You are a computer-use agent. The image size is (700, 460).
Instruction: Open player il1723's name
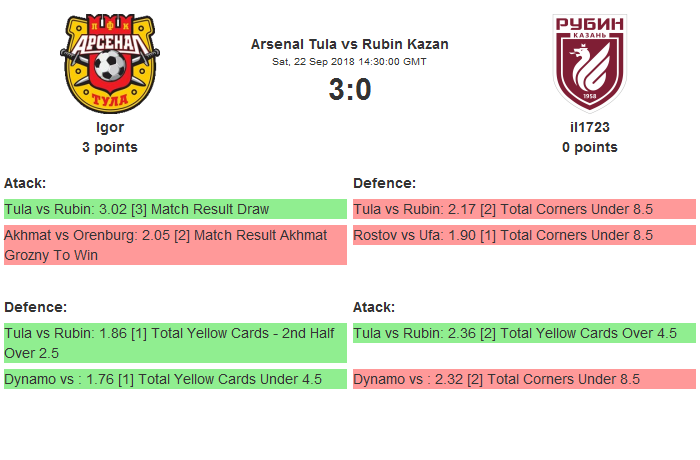589,127
